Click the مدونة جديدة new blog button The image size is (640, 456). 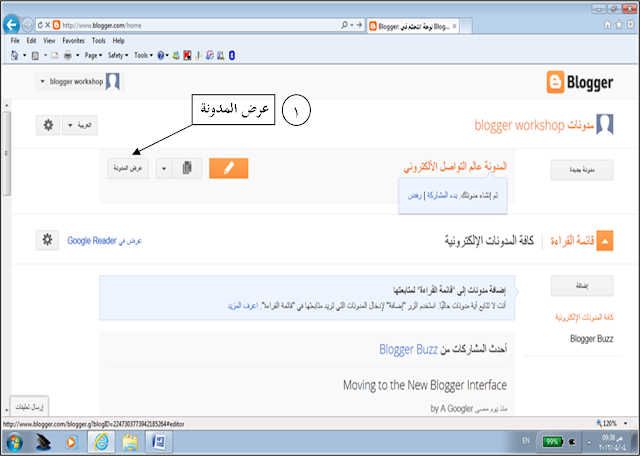(582, 170)
